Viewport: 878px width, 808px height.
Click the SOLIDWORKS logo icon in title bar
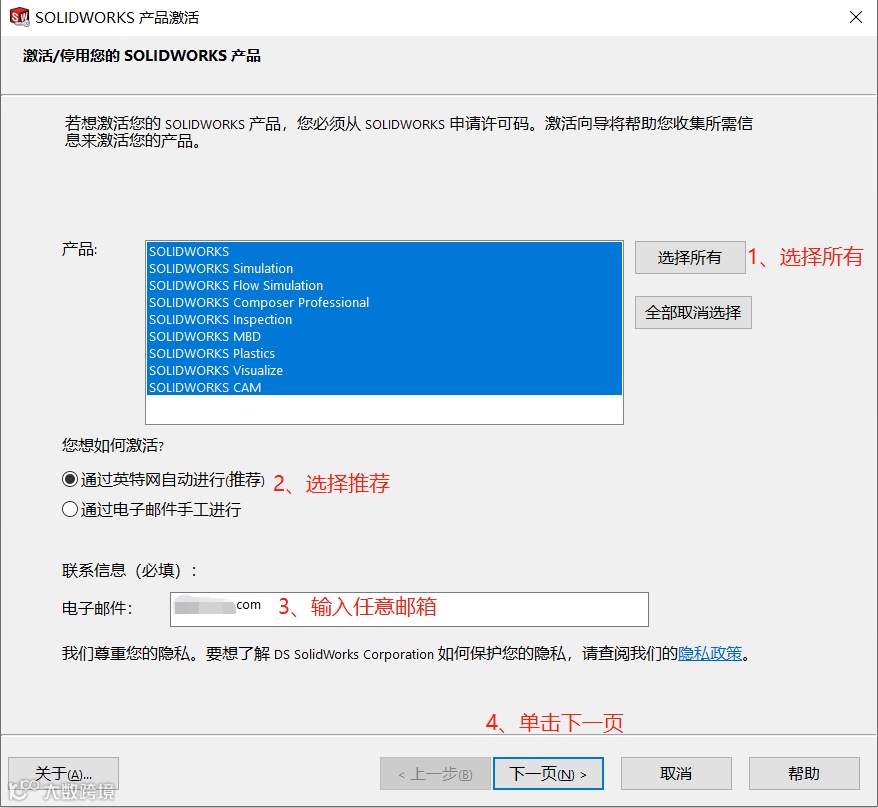point(20,17)
